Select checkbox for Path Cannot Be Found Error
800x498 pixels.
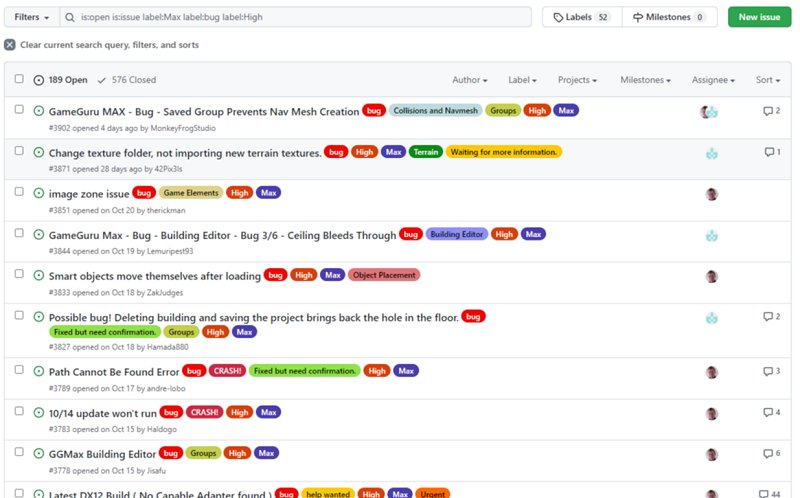[19, 369]
